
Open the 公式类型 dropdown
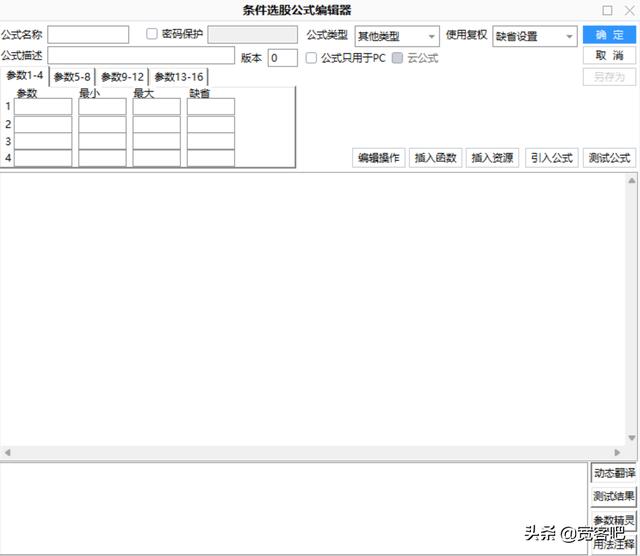397,37
